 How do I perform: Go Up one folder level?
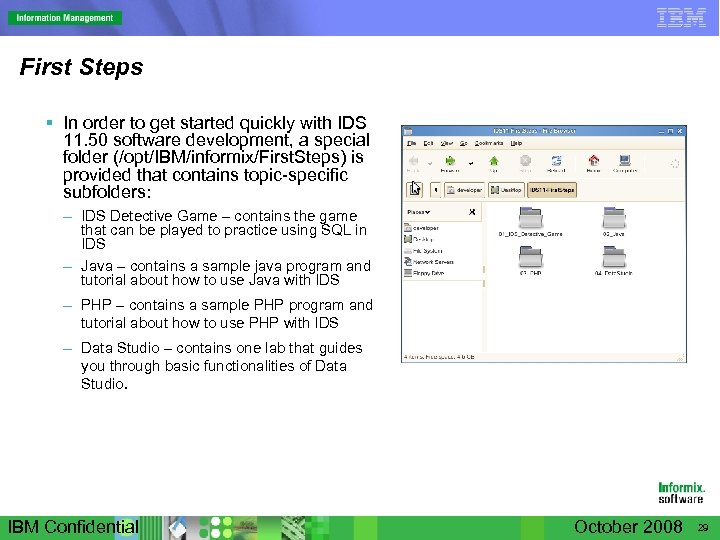point(494,161)
